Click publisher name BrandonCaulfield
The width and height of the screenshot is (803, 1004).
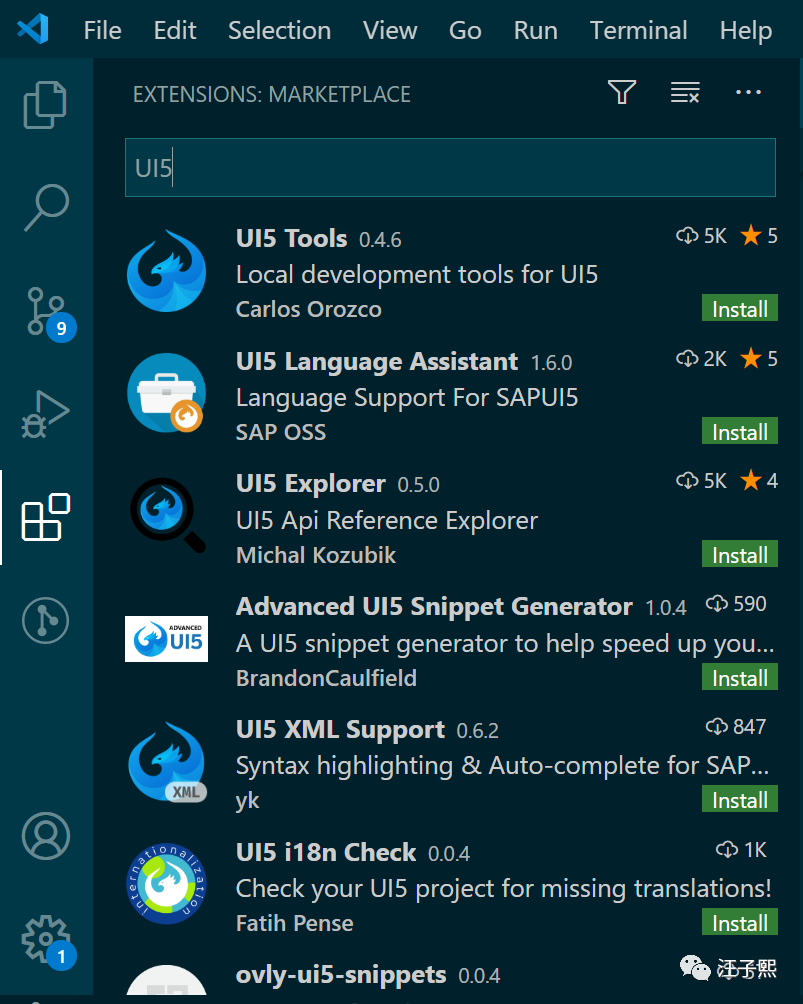click(326, 678)
